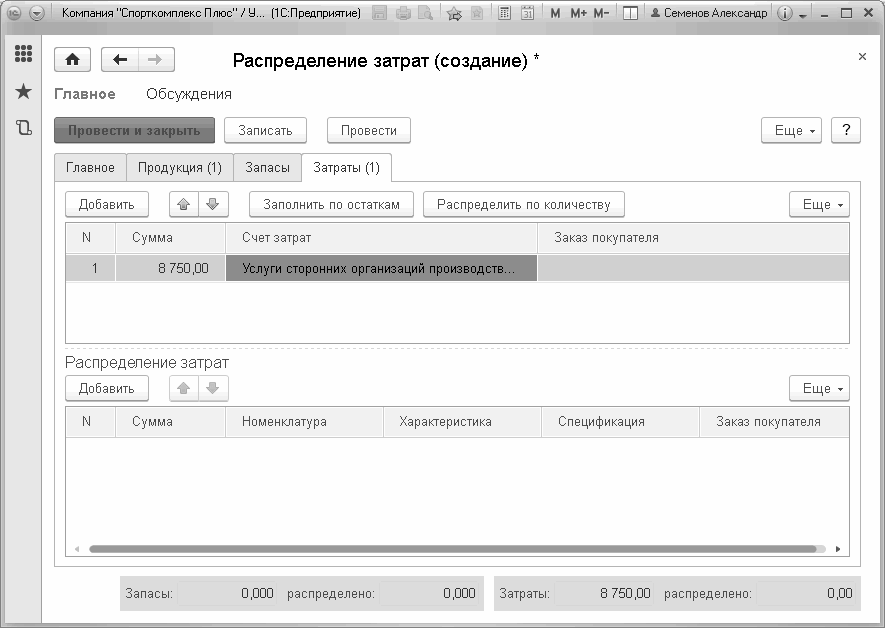
Task: Select Услуги сторонних организаций cell
Action: (381, 268)
